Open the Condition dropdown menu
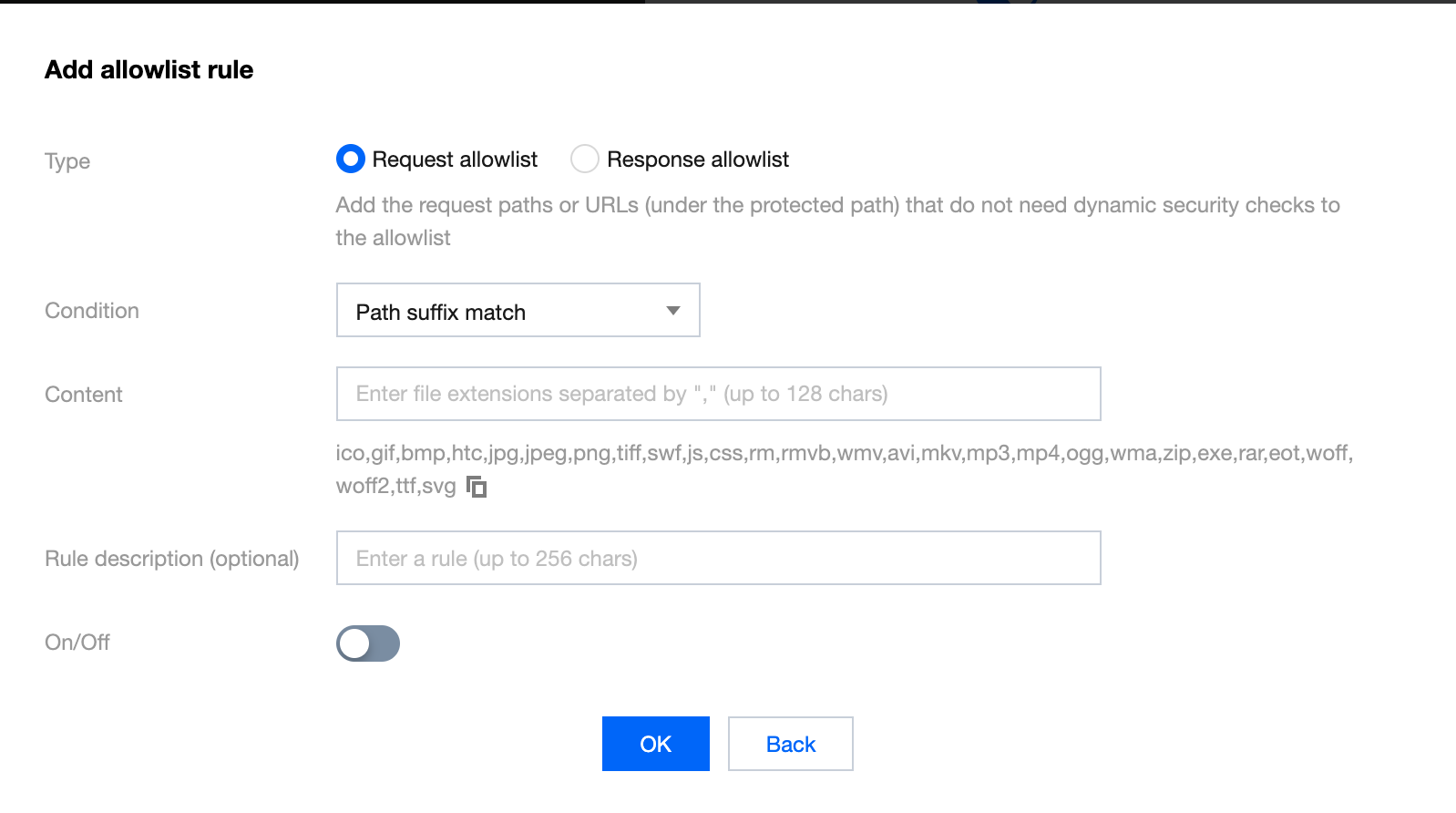This screenshot has height=813, width=1456. 518,311
